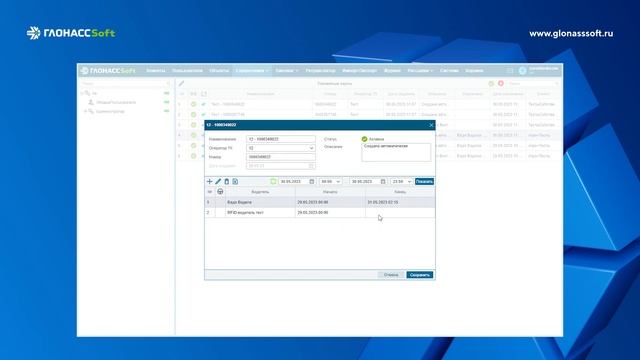
Task: Click green status icon in first background table row
Action: click(x=193, y=104)
